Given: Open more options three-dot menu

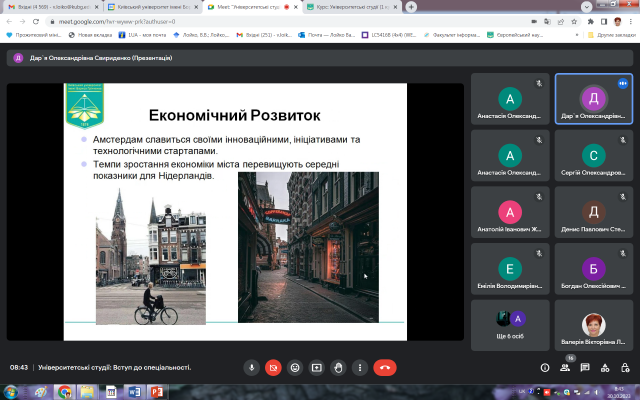Looking at the screenshot, I should 360,367.
